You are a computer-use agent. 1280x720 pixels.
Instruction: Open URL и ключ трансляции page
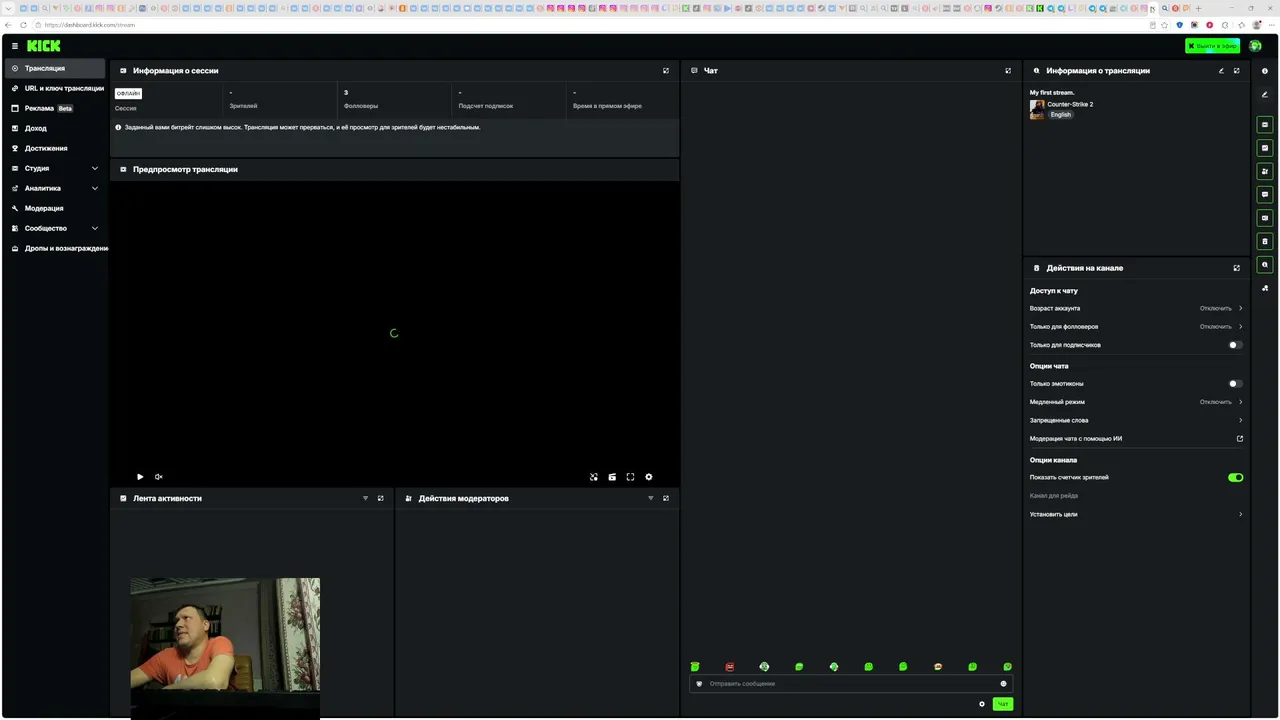point(55,88)
